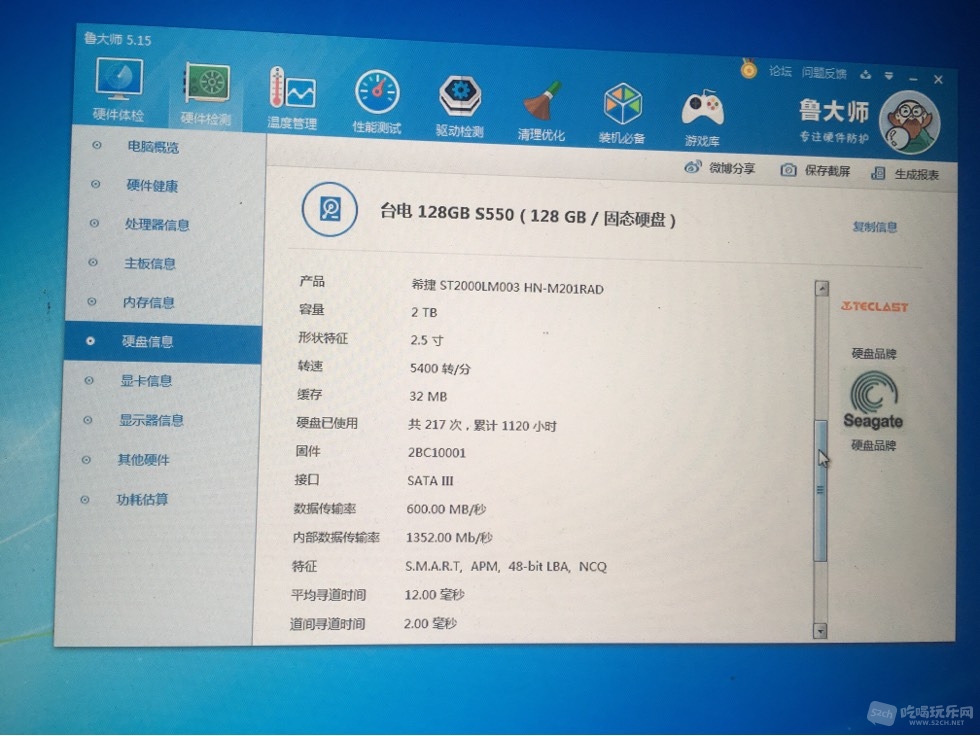Open 温度管理 temperature management

pos(292,98)
